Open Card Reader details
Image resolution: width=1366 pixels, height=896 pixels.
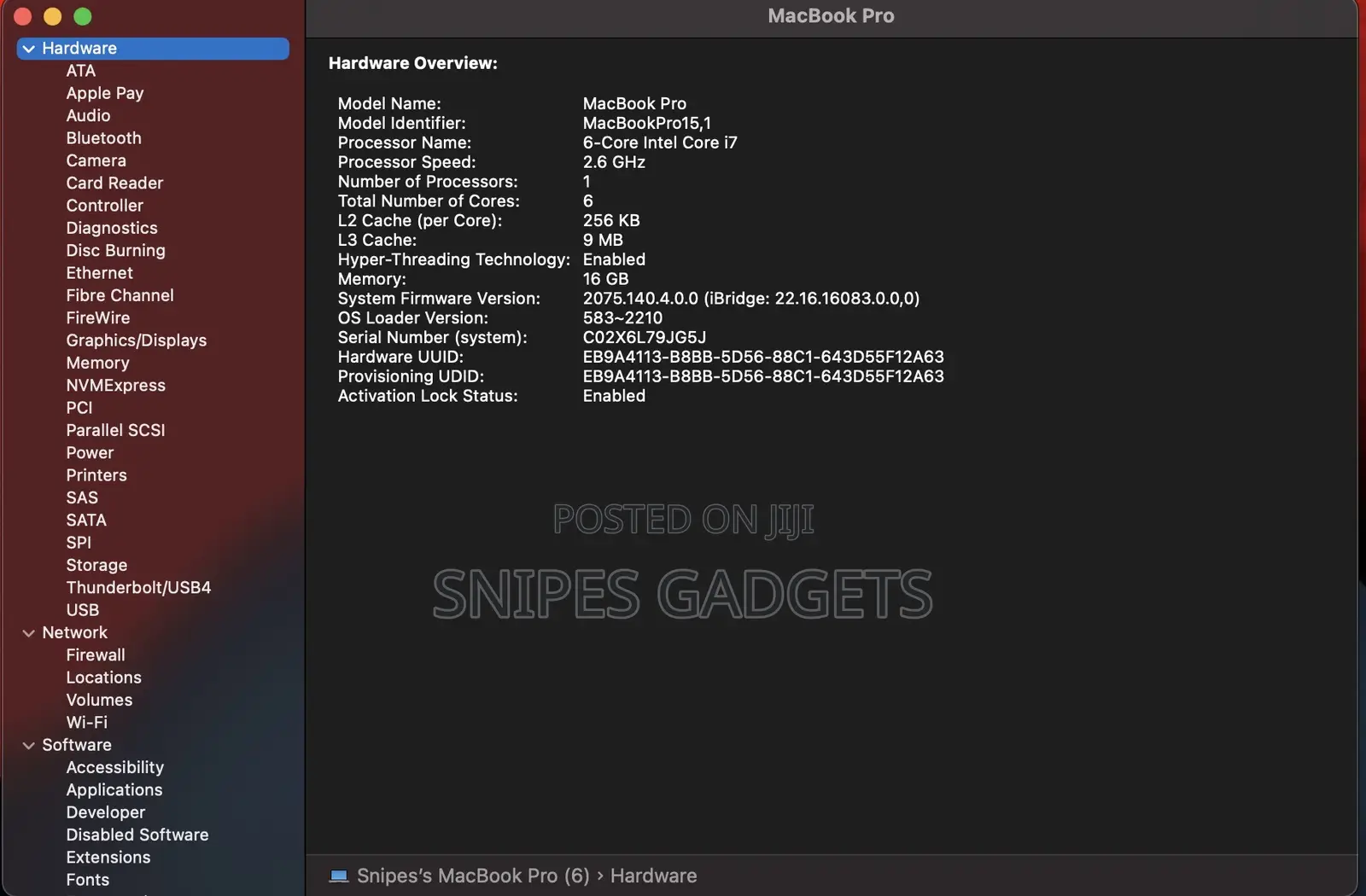tap(114, 183)
